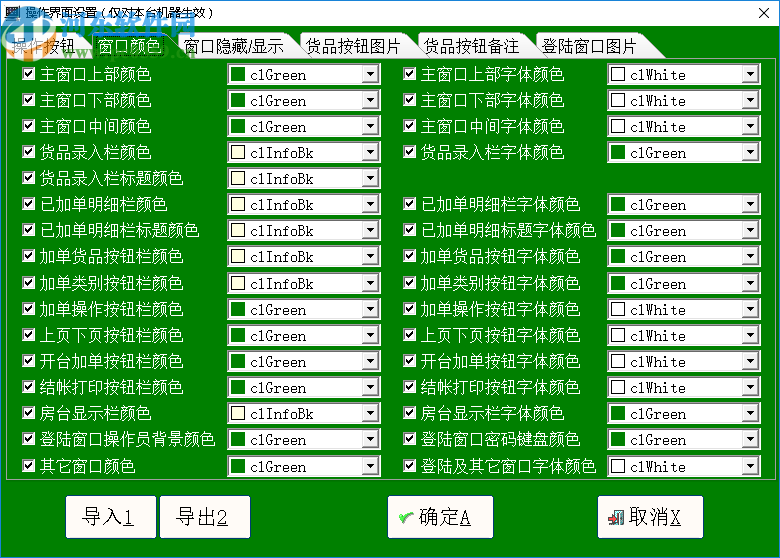780x558 pixels.
Task: Toggle 货品录入栏颜色 checkbox
Action: click(x=28, y=152)
